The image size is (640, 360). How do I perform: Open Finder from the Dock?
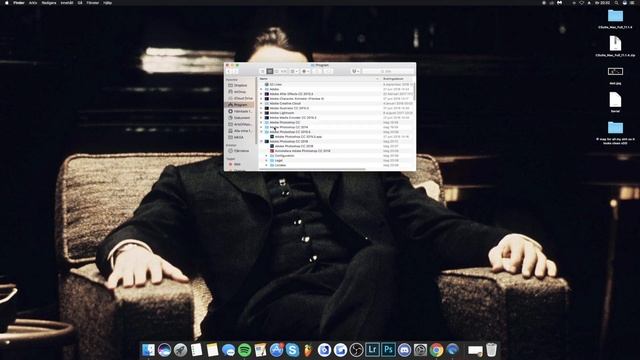[x=148, y=350]
